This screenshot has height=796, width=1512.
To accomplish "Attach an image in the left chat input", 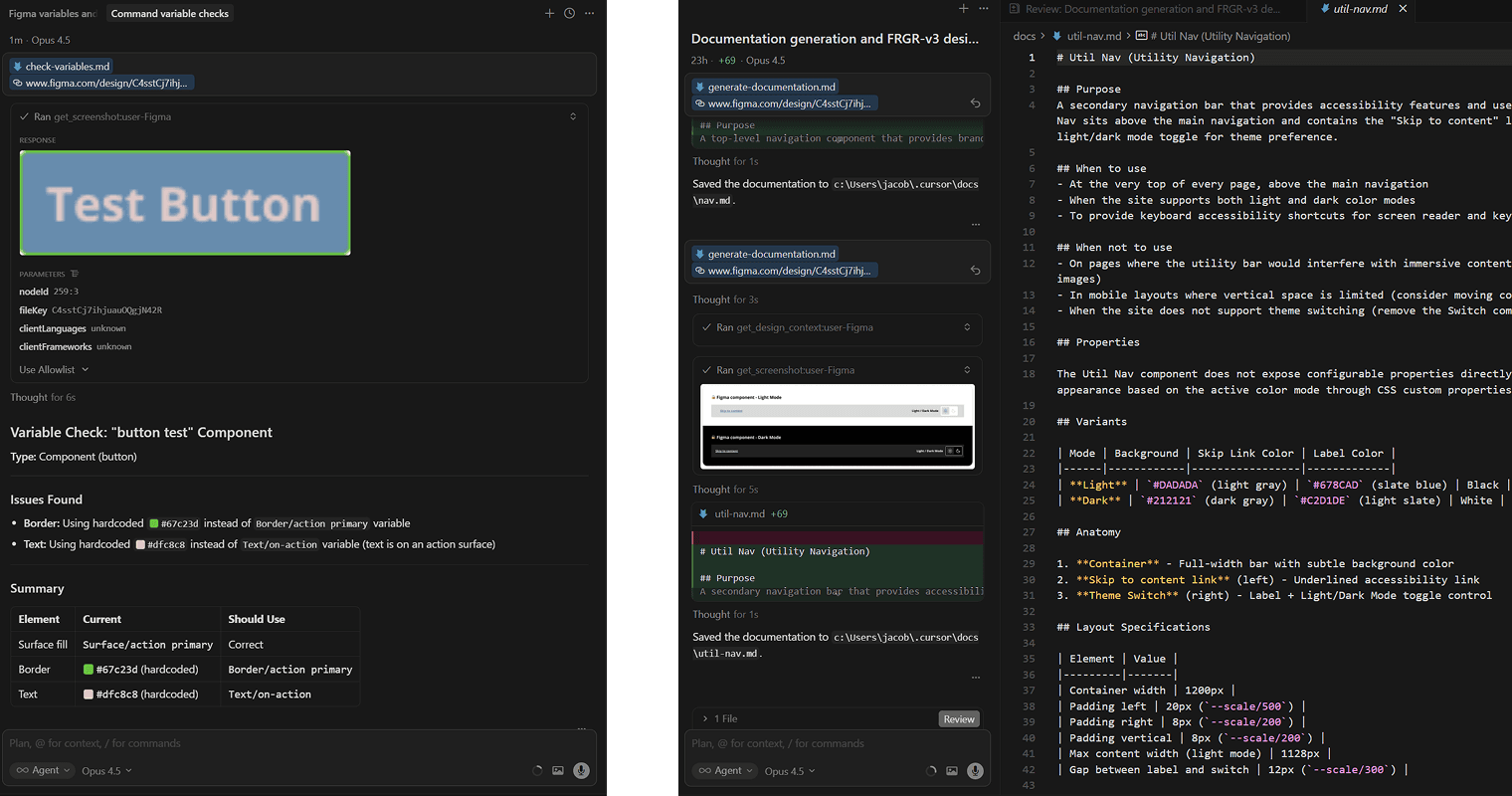I will (558, 770).
